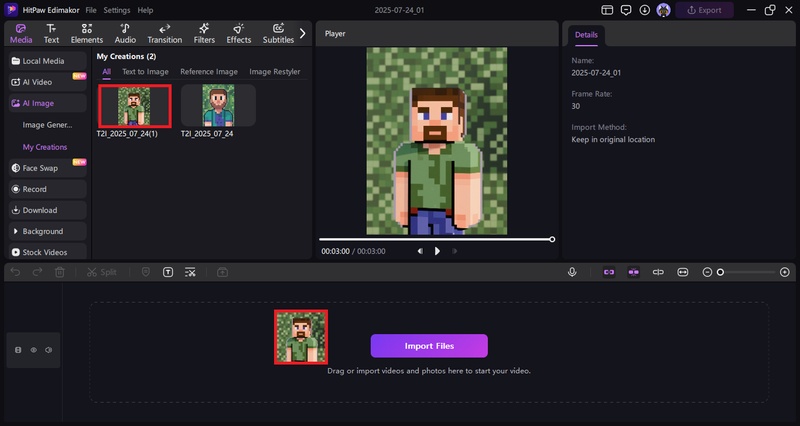Click the timeline zoom slider handle

click(x=720, y=272)
